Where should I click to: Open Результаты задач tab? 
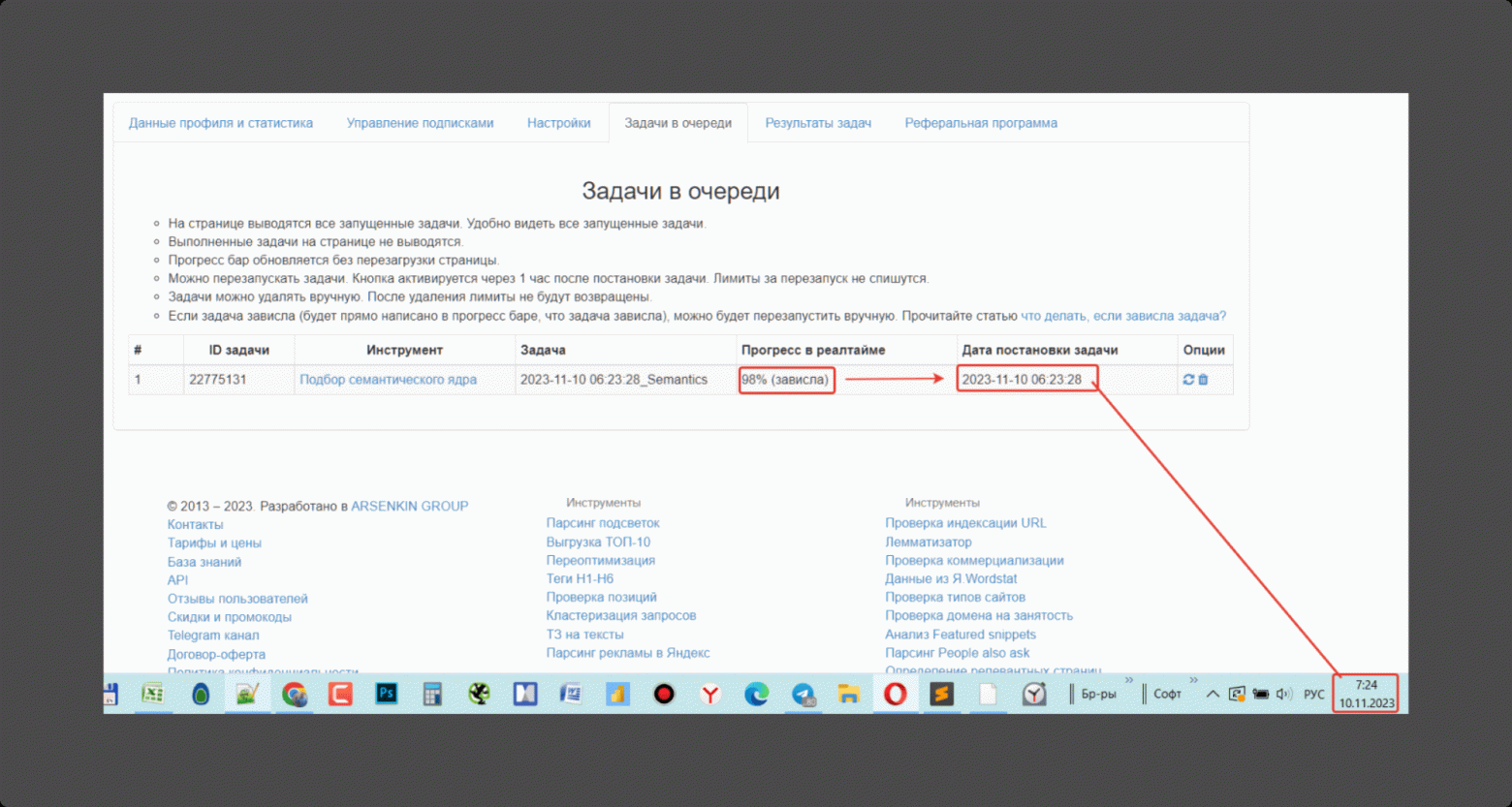818,123
